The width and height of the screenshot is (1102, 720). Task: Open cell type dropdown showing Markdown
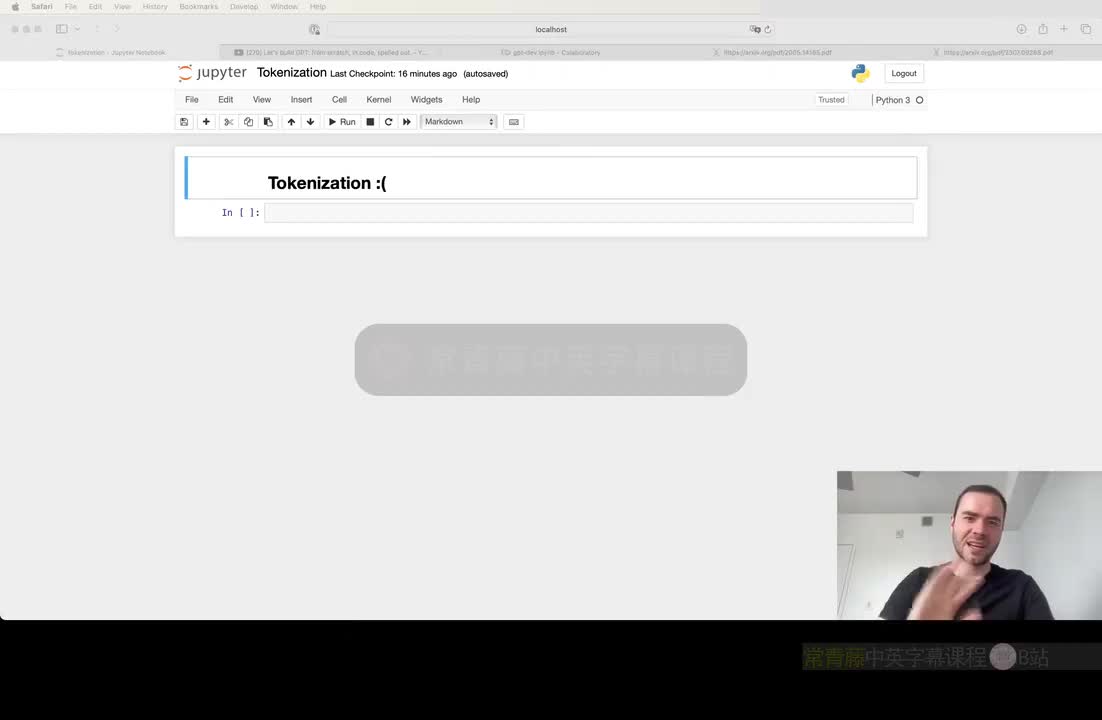[x=459, y=122]
